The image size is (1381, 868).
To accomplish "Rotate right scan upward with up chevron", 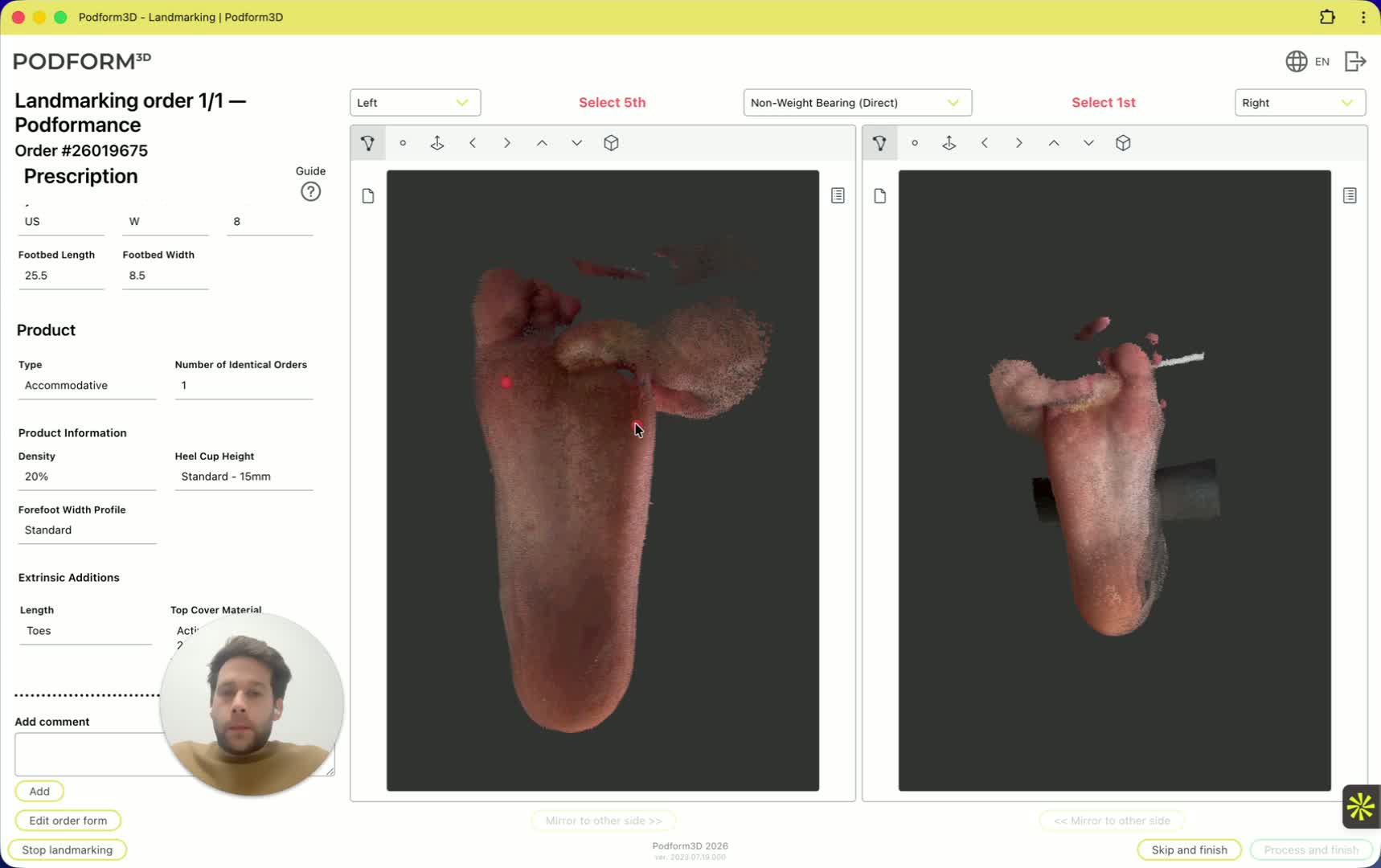I will click(x=1054, y=143).
